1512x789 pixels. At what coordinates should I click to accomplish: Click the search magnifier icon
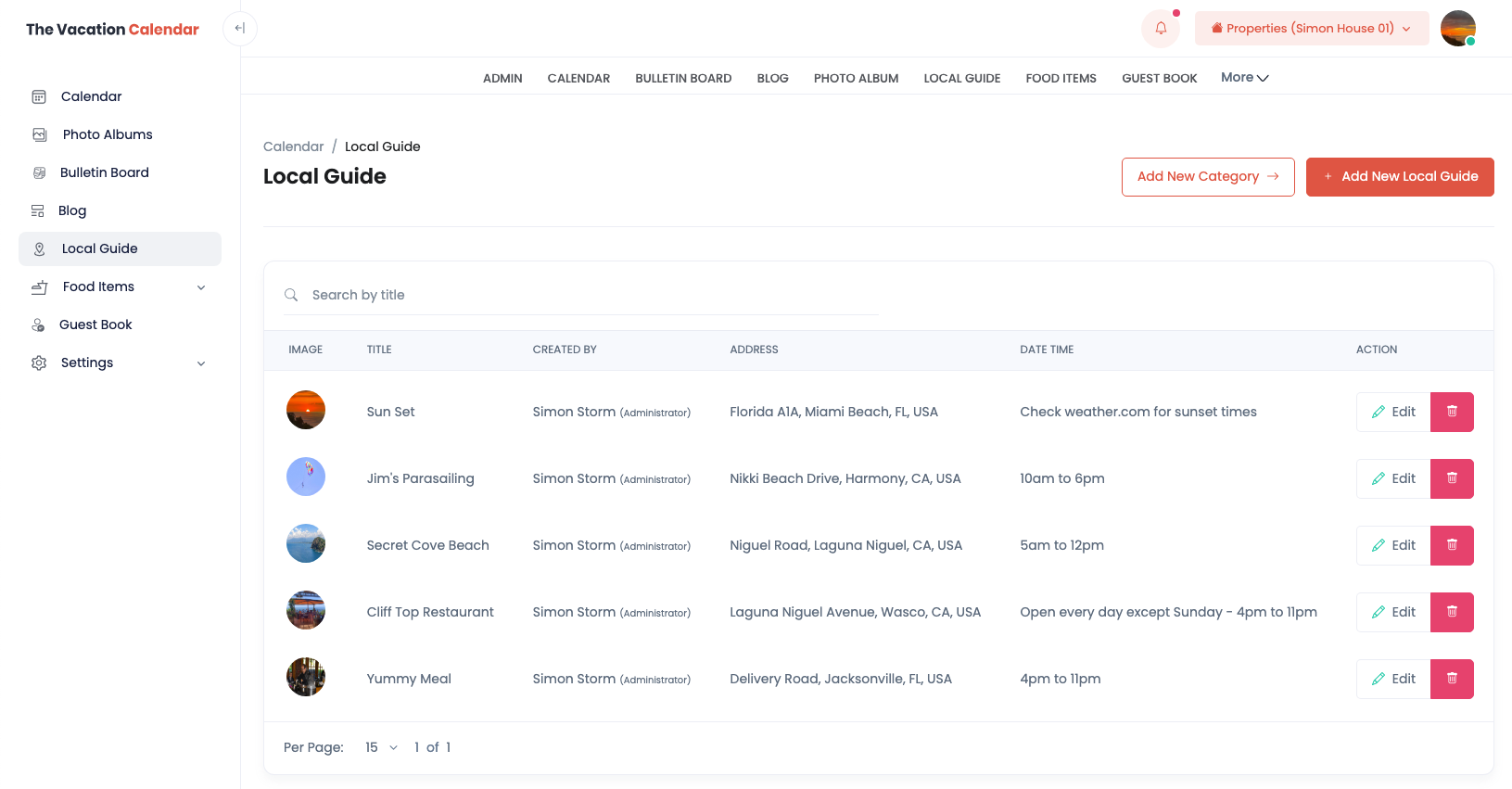[x=291, y=295]
